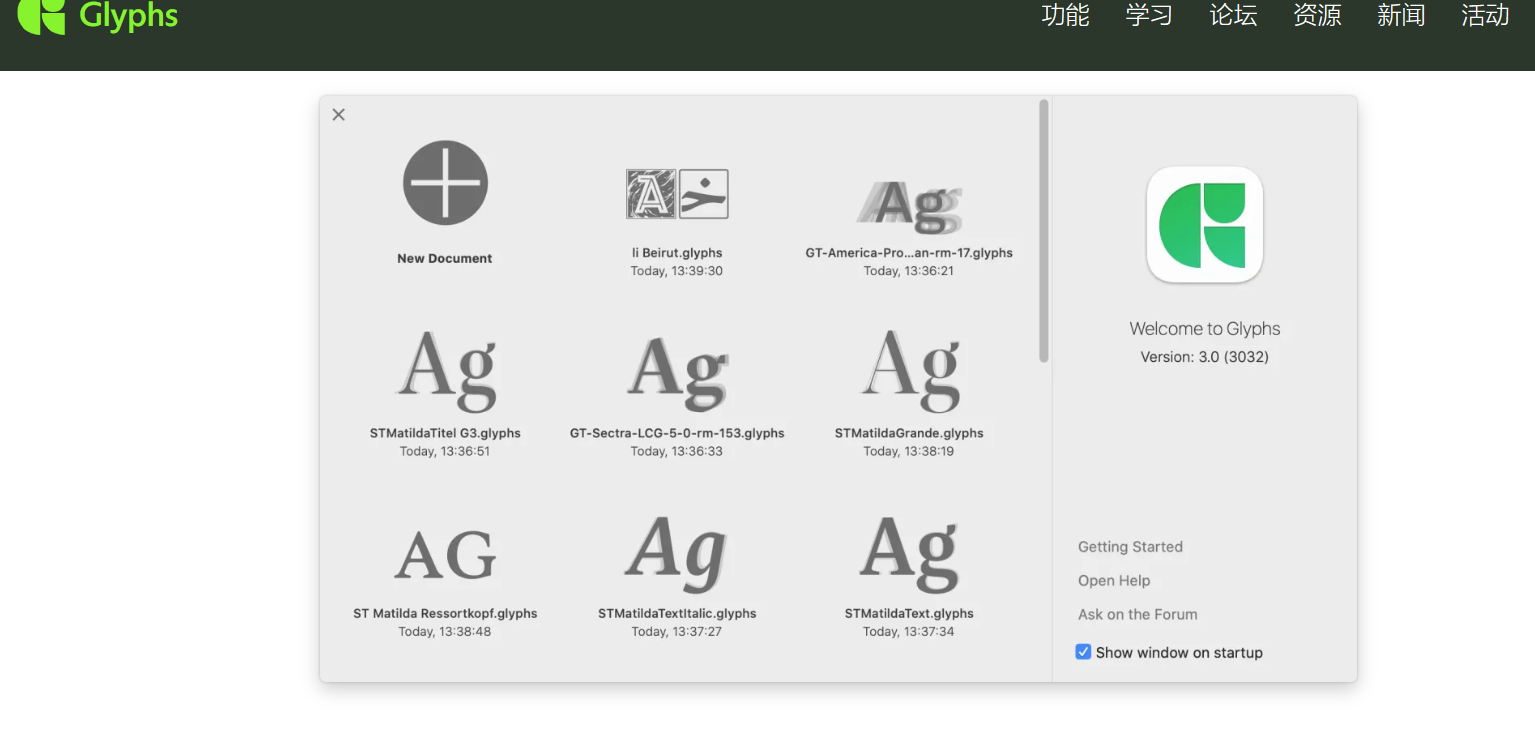Open STMatildaGrande.glyphs document icon

tap(910, 371)
